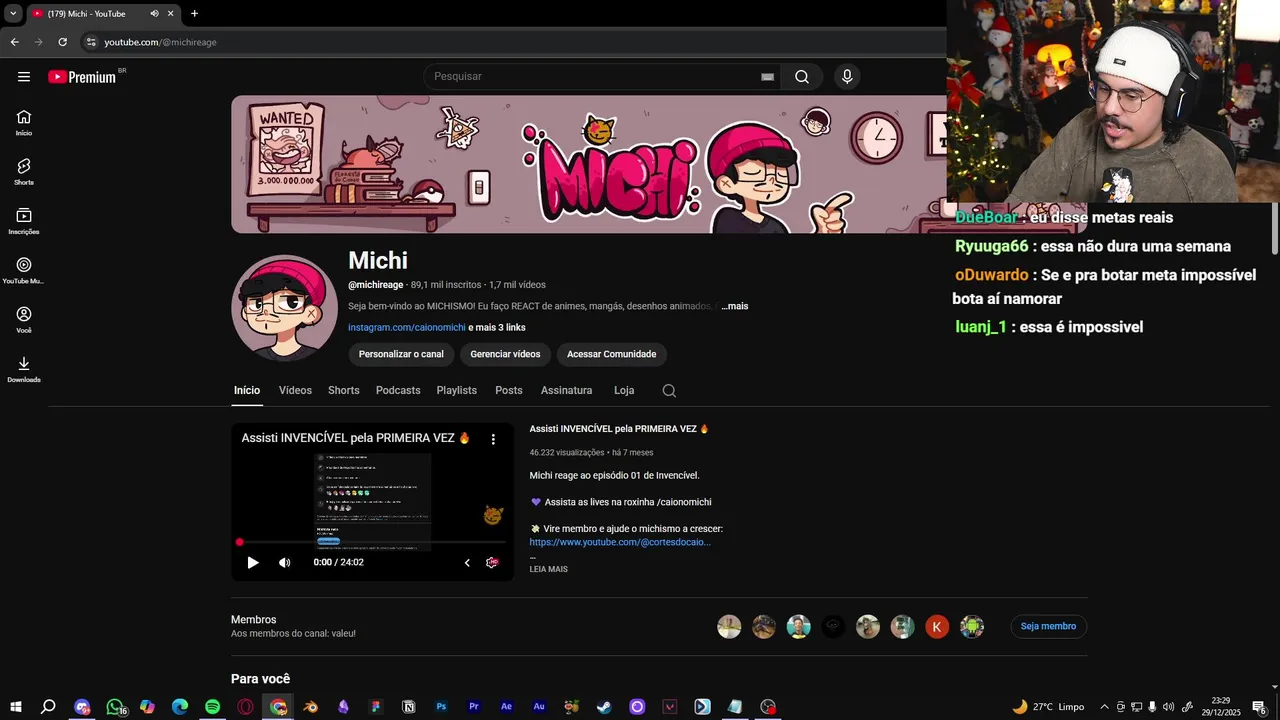Click Gerenciar vídeos button
This screenshot has height=720, width=1280.
coord(505,354)
